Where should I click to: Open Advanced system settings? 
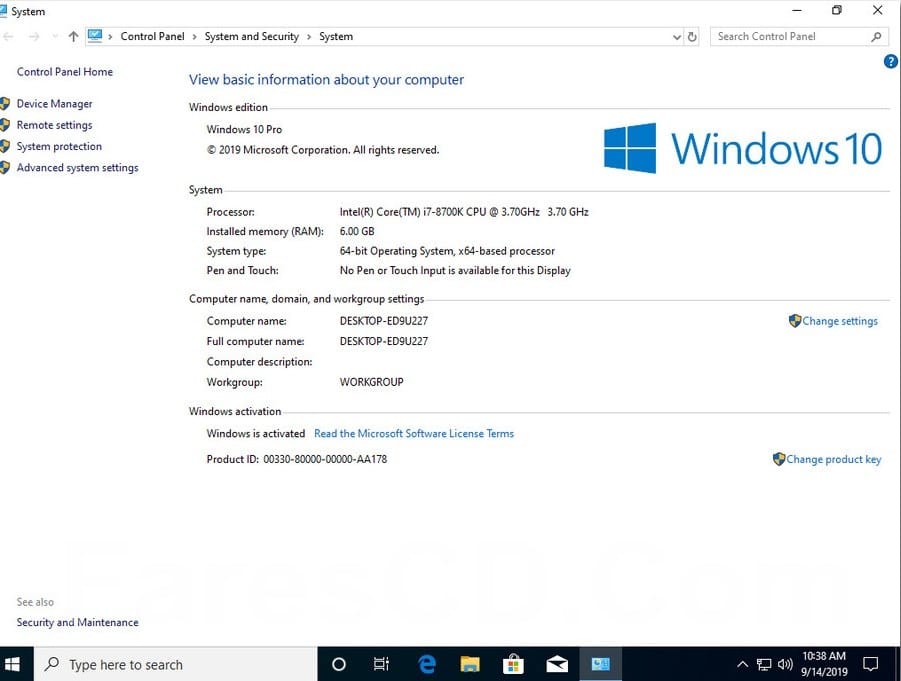78,167
